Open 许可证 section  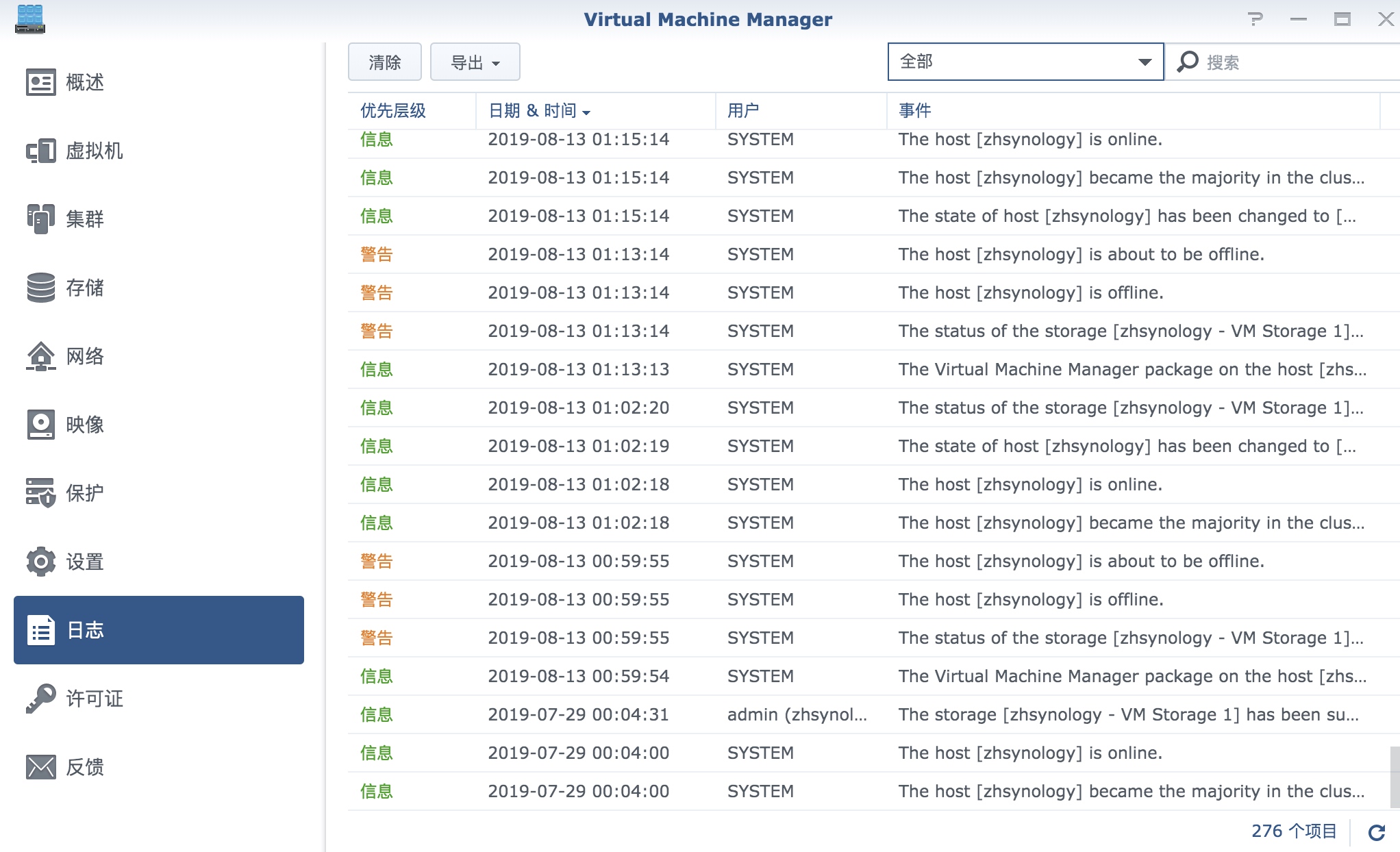point(159,699)
